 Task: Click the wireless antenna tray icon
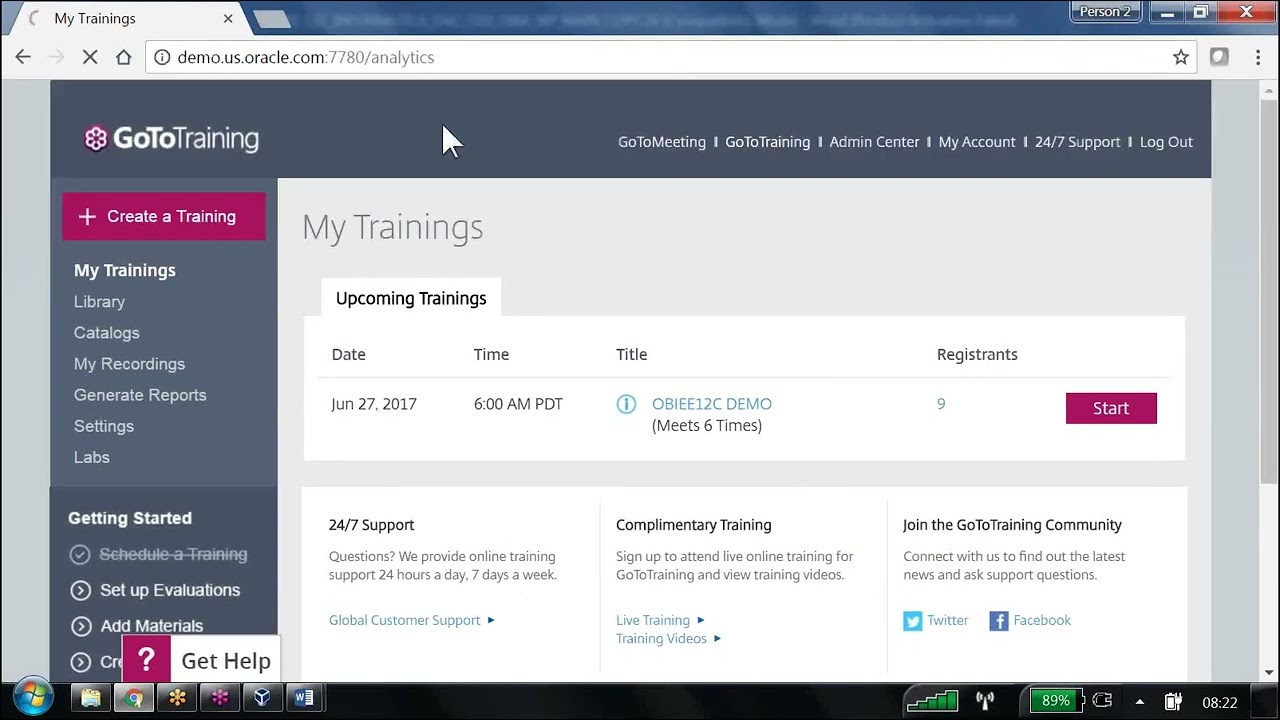[x=985, y=701]
